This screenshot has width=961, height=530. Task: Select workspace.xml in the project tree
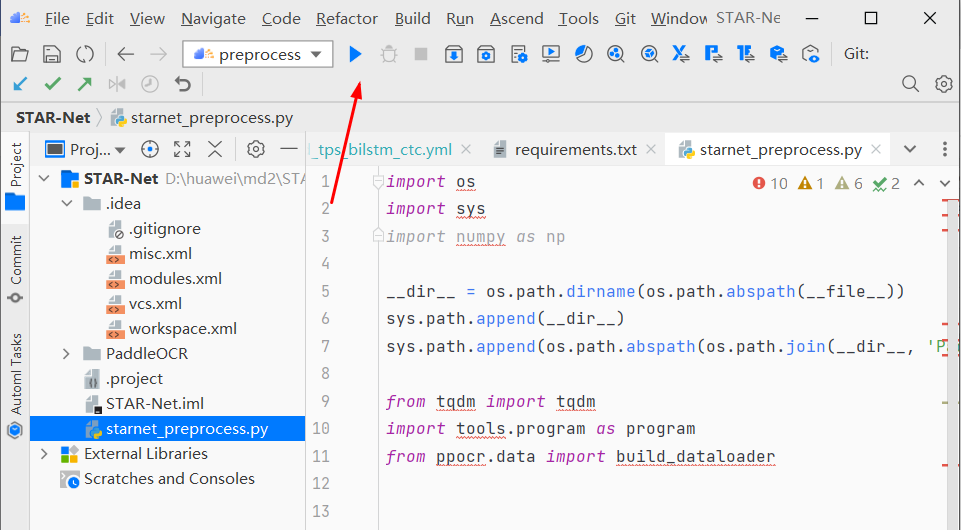coord(182,328)
